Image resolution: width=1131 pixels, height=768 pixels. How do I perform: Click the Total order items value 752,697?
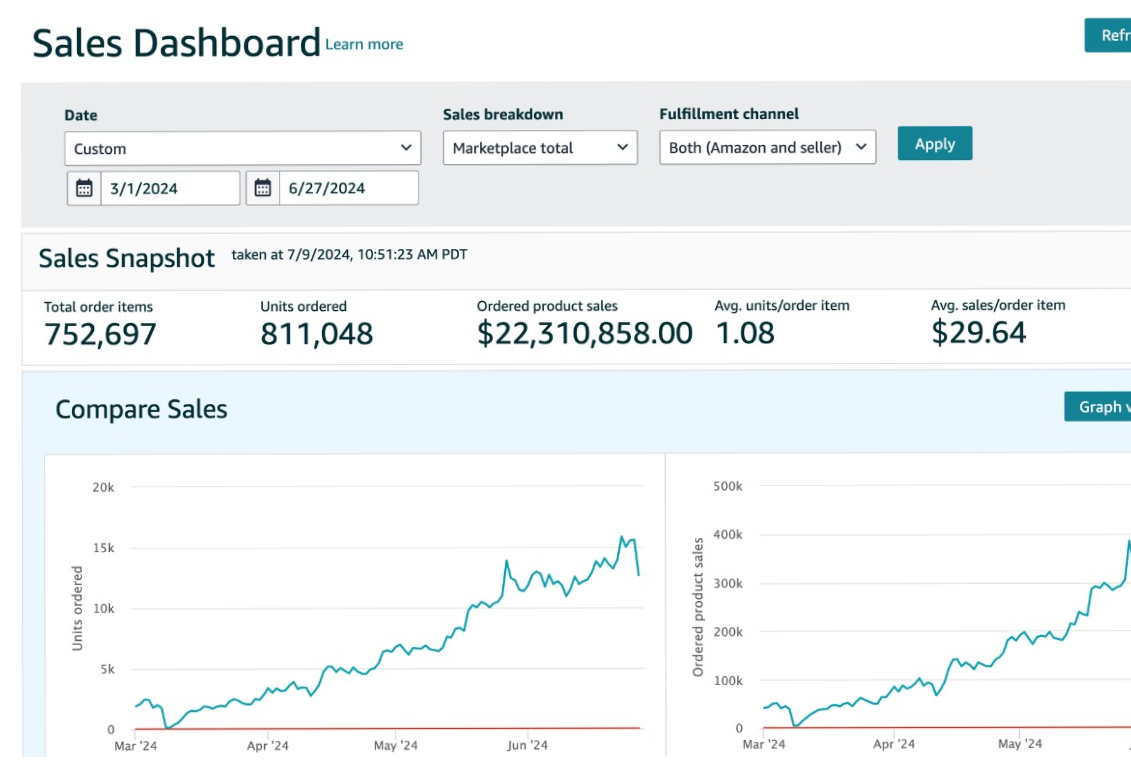tap(100, 335)
